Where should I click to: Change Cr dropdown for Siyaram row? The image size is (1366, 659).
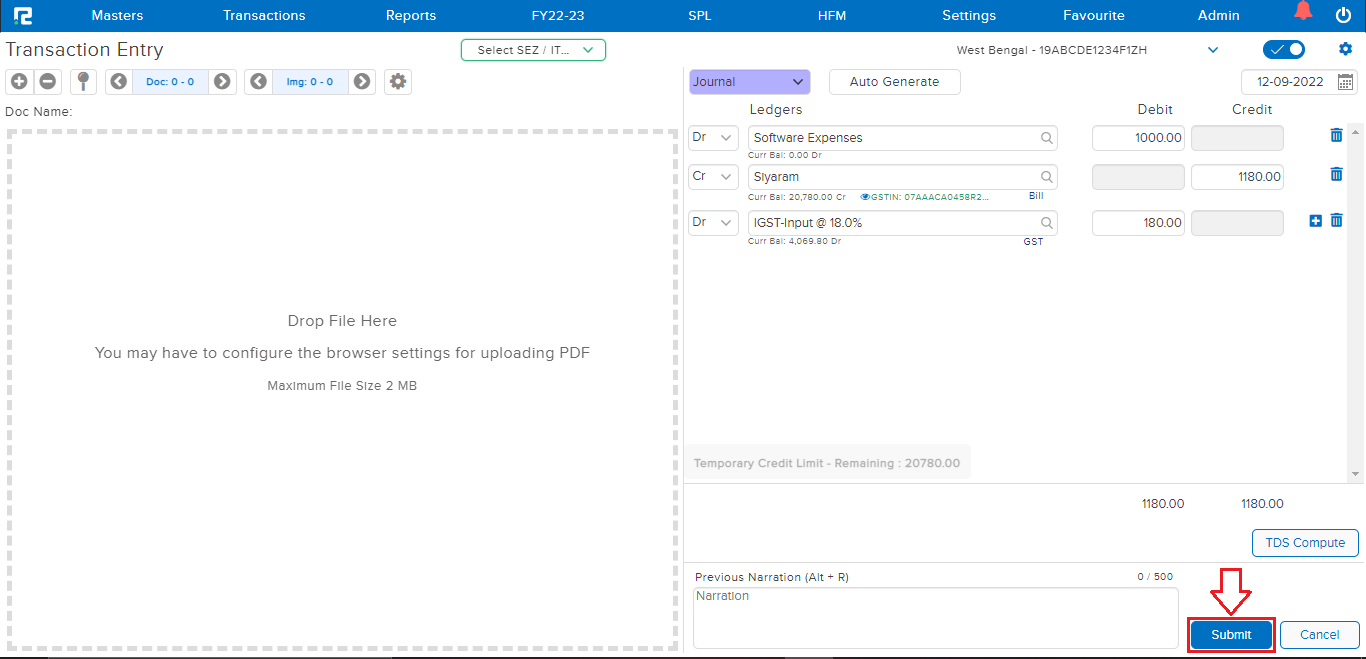[713, 177]
